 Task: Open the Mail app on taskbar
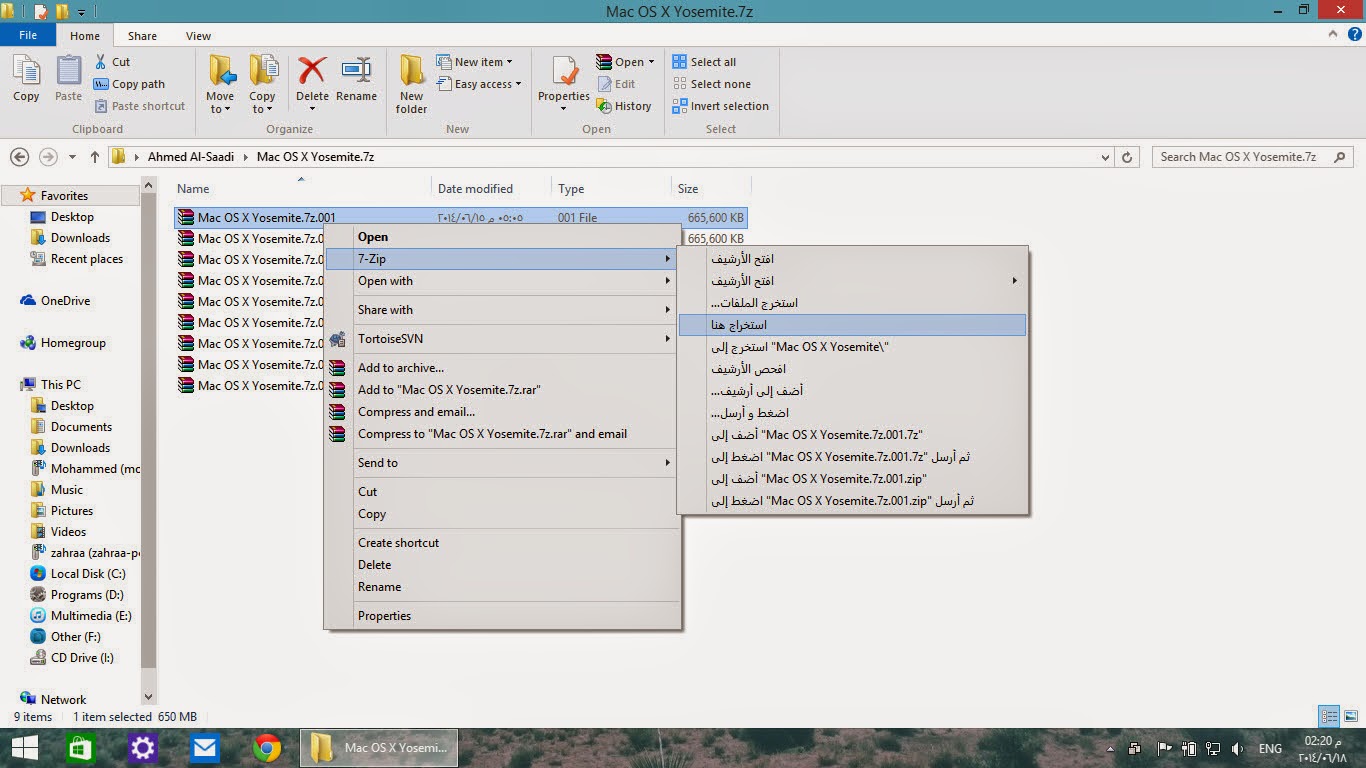click(205, 748)
